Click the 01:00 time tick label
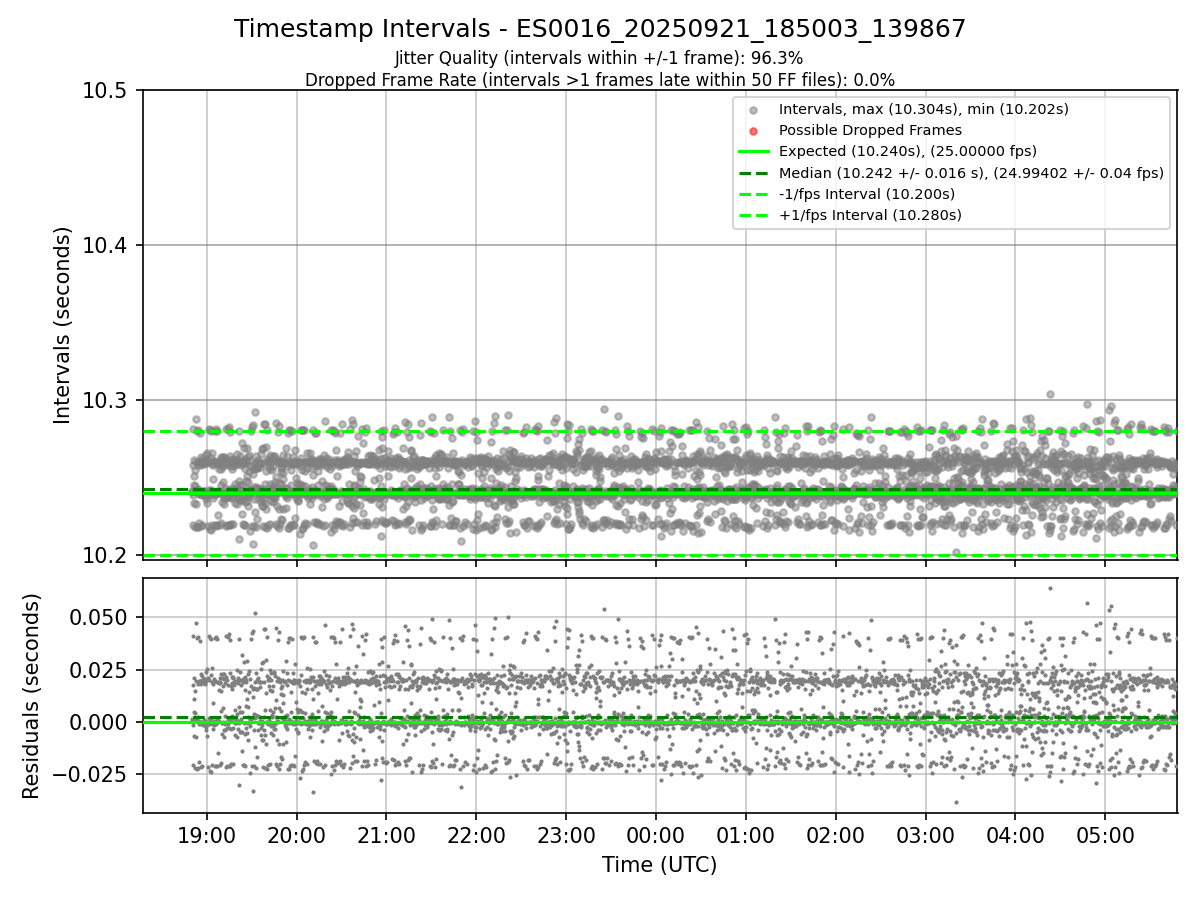Image resolution: width=1200 pixels, height=900 pixels. click(745, 835)
